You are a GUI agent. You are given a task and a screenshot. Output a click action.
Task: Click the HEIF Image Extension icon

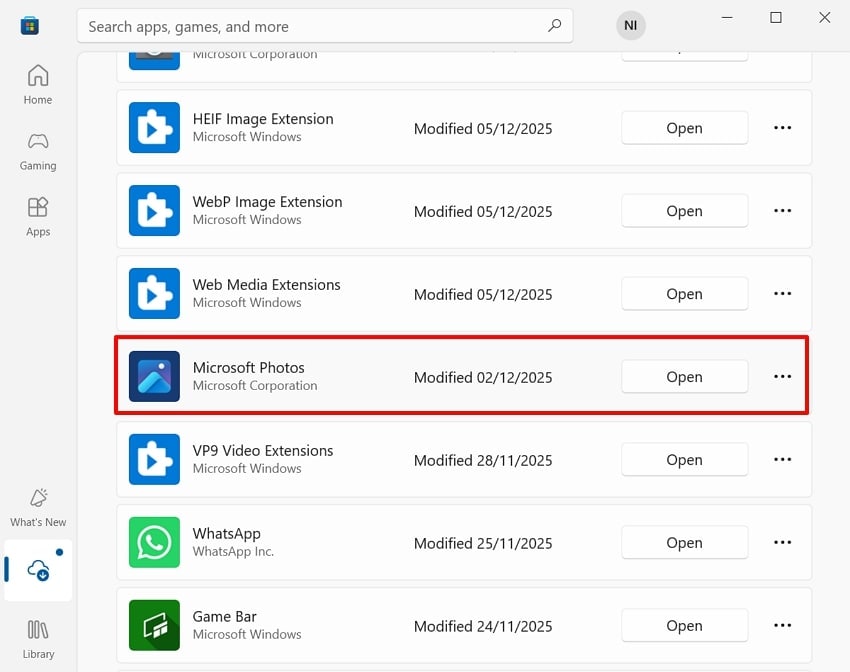[x=154, y=128]
